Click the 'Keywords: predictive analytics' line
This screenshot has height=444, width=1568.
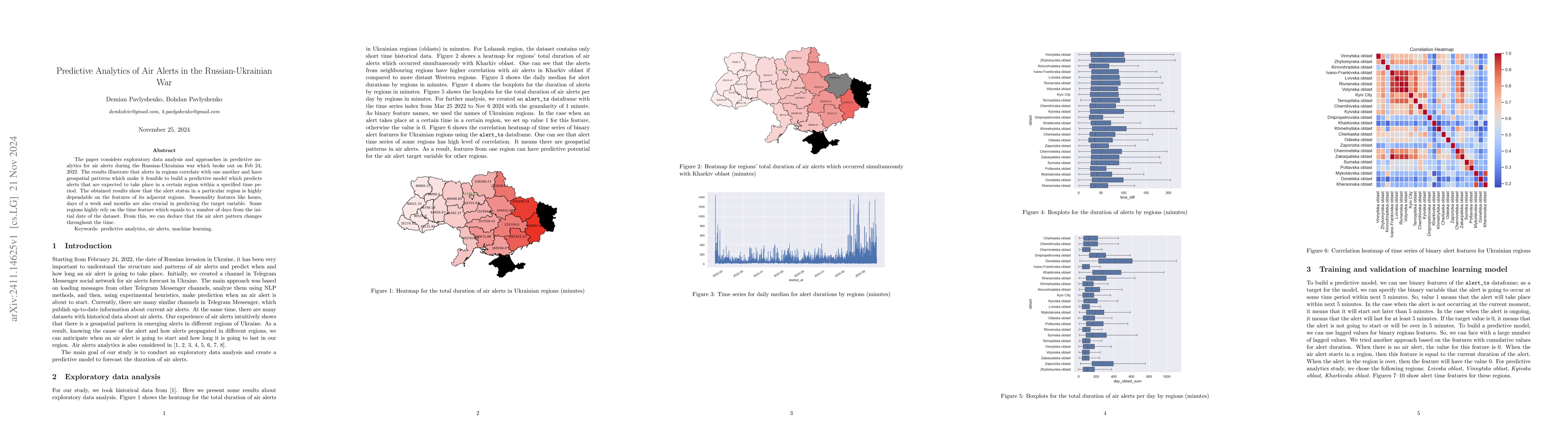pyautogui.click(x=143, y=229)
